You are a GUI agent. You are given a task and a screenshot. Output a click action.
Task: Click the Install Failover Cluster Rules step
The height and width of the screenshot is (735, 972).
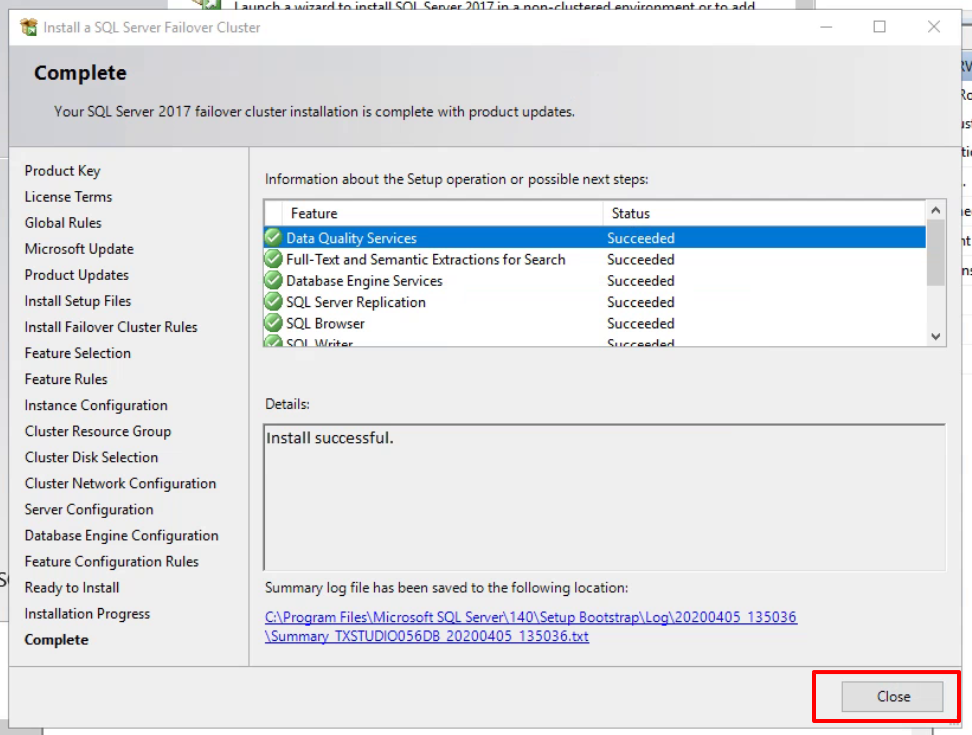click(x=110, y=327)
